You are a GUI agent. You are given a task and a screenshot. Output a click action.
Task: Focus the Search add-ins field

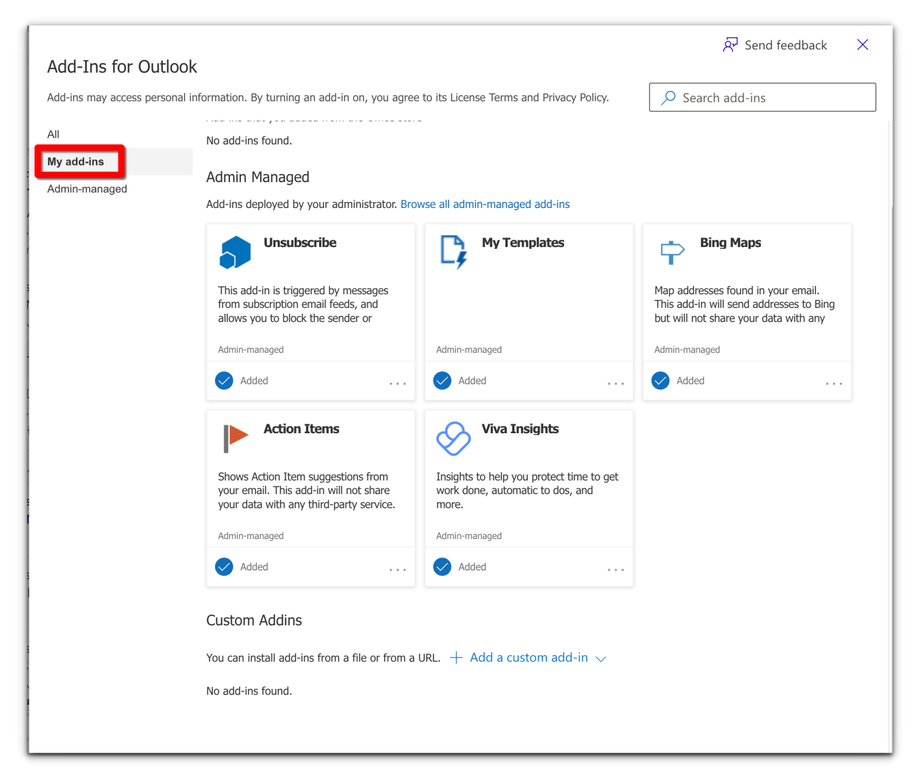(x=772, y=98)
